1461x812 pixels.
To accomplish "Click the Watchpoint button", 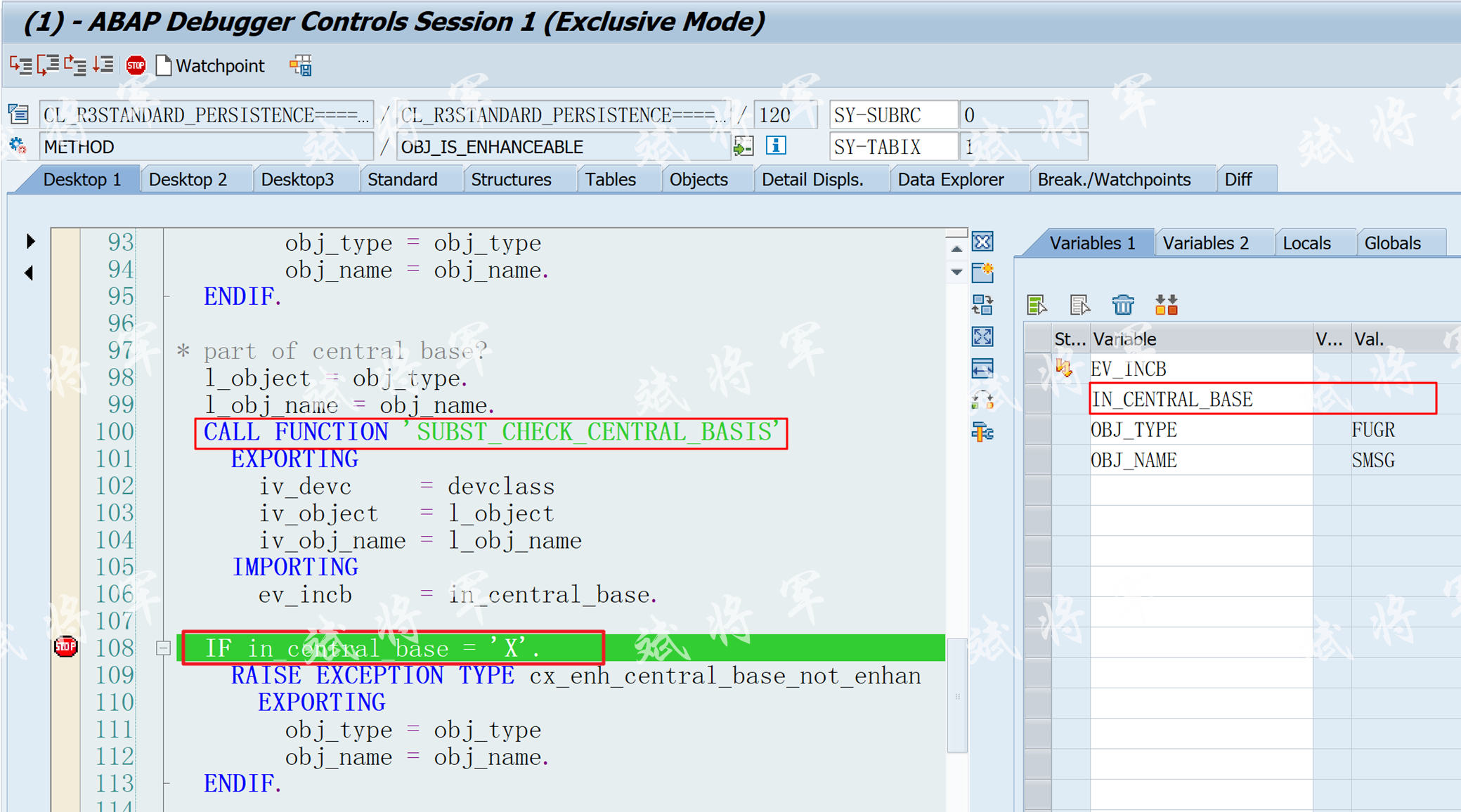I will click(211, 66).
